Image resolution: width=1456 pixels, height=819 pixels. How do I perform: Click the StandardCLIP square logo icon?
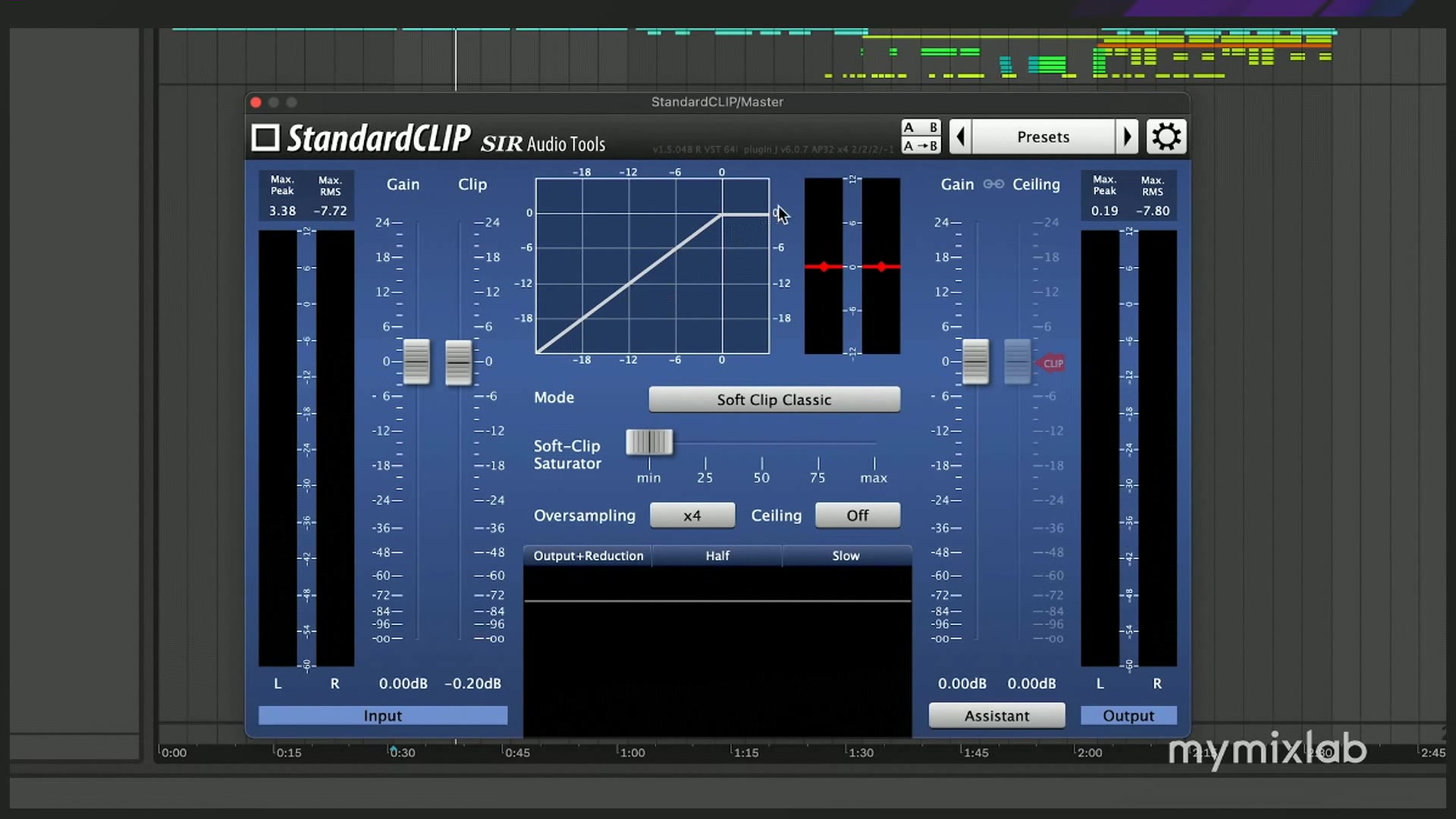pyautogui.click(x=265, y=138)
